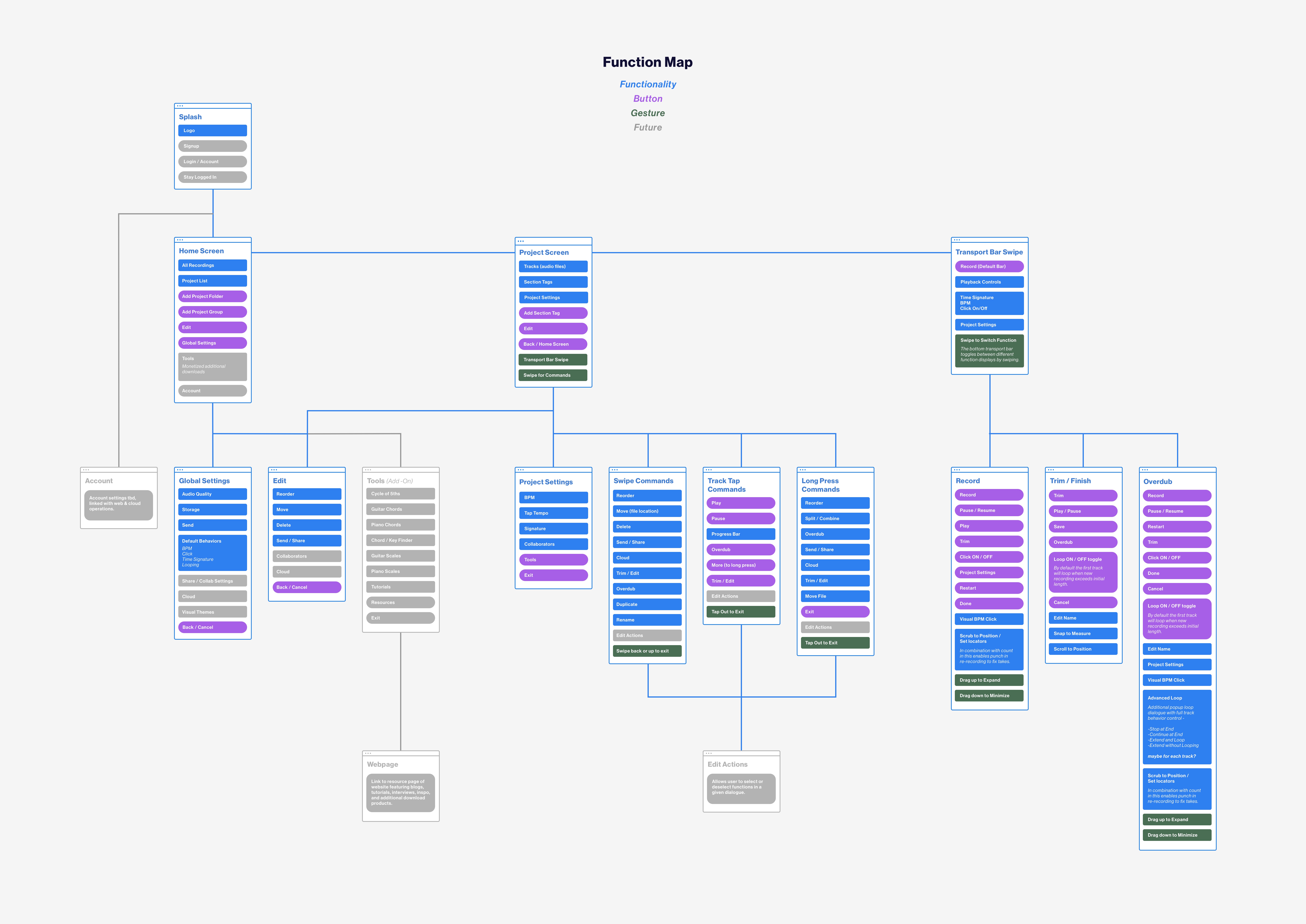
Task: Click Login / Account in Splash card
Action: pos(212,162)
